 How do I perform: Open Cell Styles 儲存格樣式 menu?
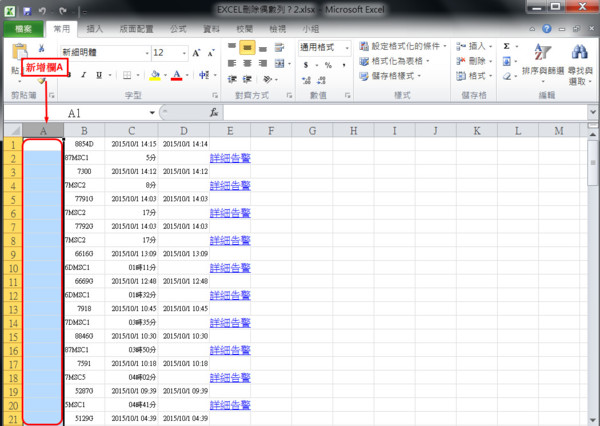coord(390,76)
